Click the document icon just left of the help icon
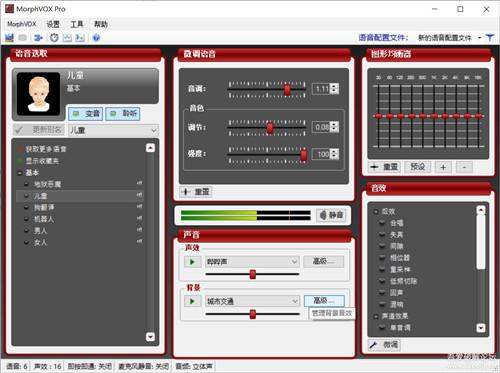This screenshot has width=500, height=373. (80, 38)
